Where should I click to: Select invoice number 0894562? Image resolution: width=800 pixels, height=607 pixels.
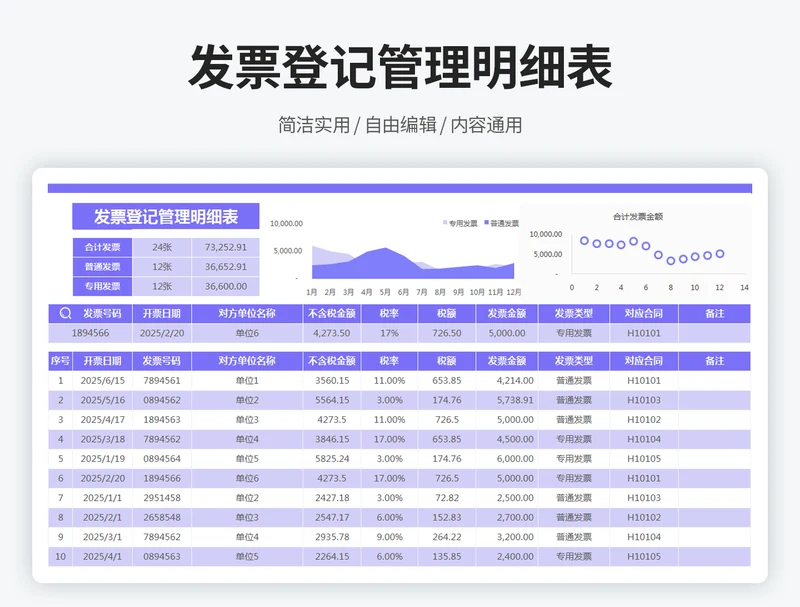tap(162, 400)
